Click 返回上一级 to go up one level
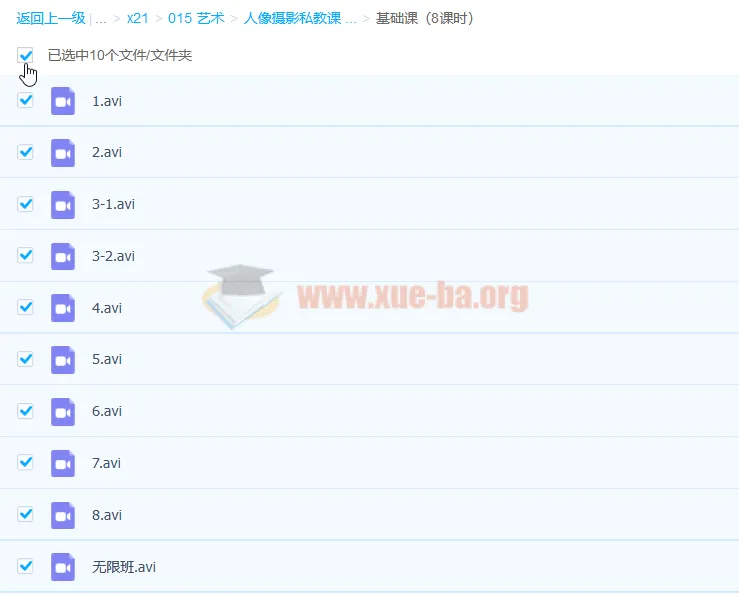 click(x=51, y=18)
